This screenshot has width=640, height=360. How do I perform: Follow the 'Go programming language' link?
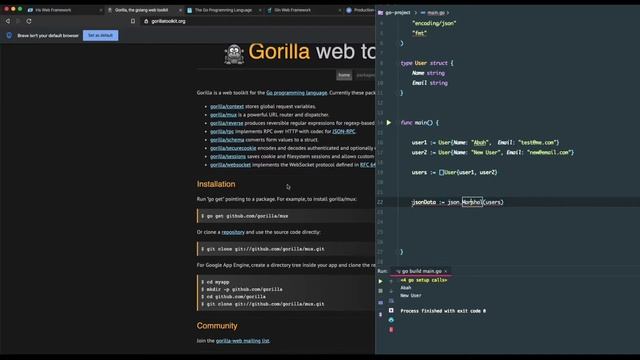[x=297, y=93]
